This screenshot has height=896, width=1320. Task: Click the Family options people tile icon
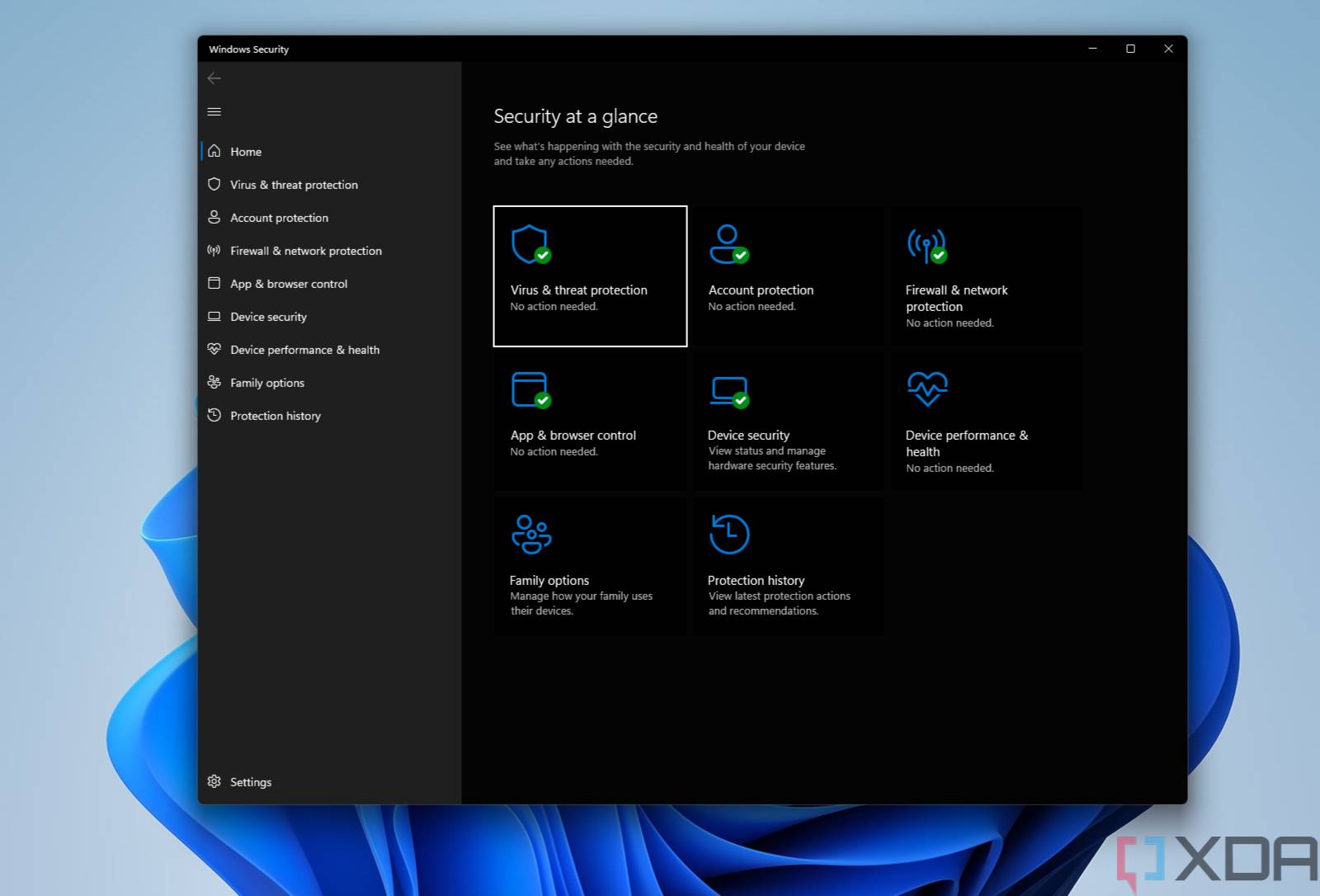point(531,535)
